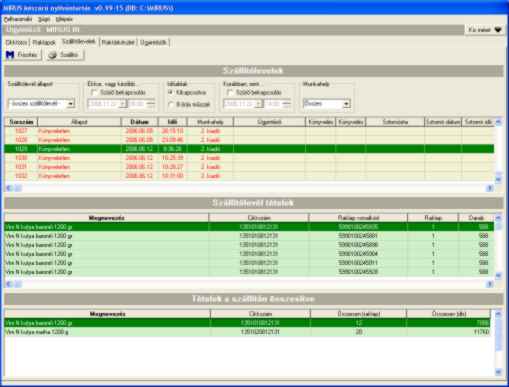Screen dimensions: 509x387
Task: Select the last visible pallet item row
Action: tap(249, 272)
